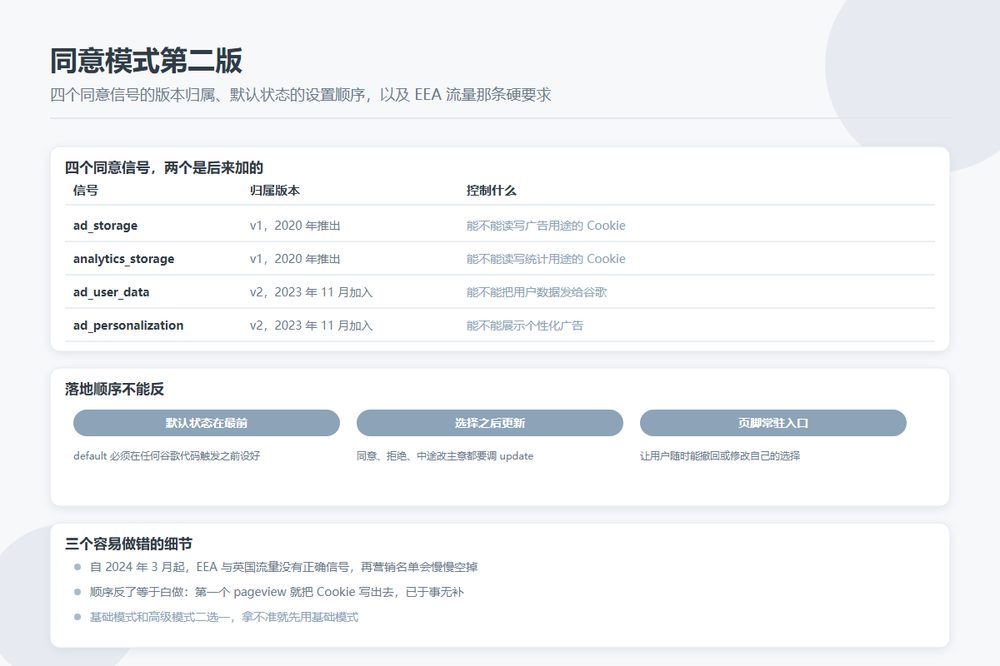This screenshot has height=666, width=1000.
Task: Click the version cell in the ad_storage row
Action: (295, 225)
